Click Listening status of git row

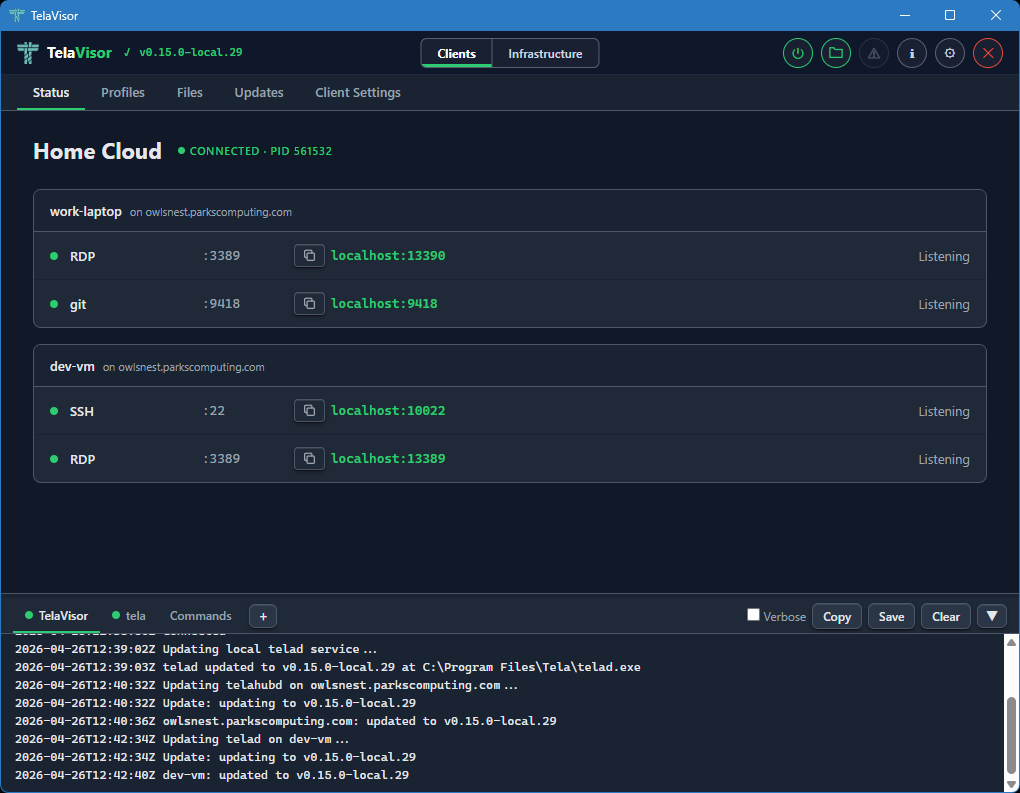pyautogui.click(x=944, y=304)
